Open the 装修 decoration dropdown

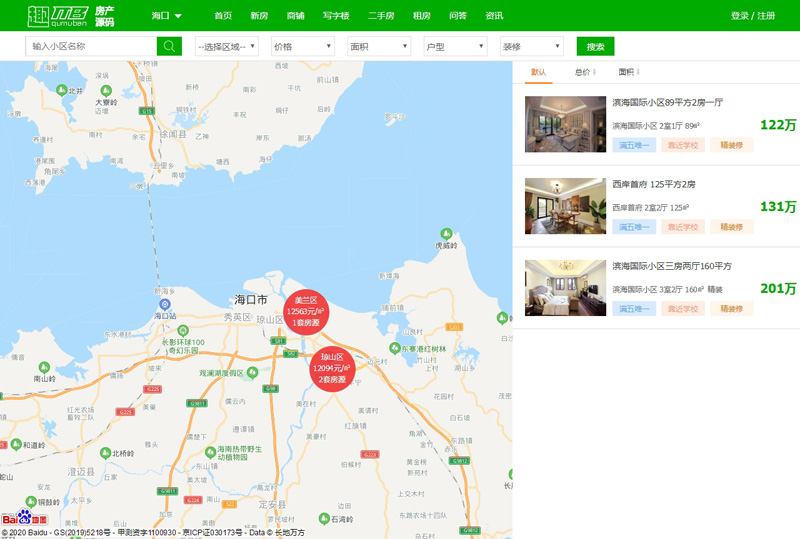pos(531,46)
